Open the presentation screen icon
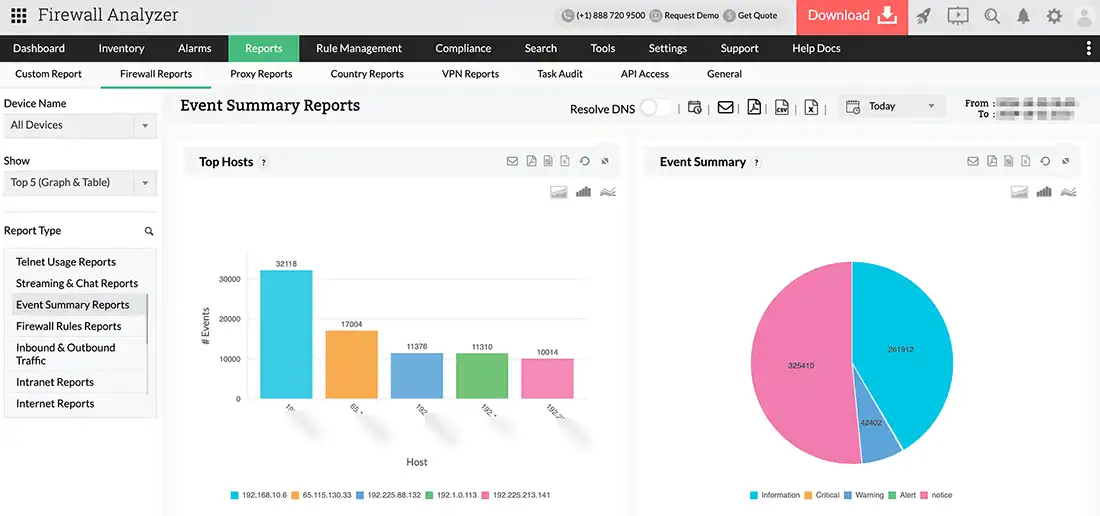The width and height of the screenshot is (1100, 516). (958, 15)
